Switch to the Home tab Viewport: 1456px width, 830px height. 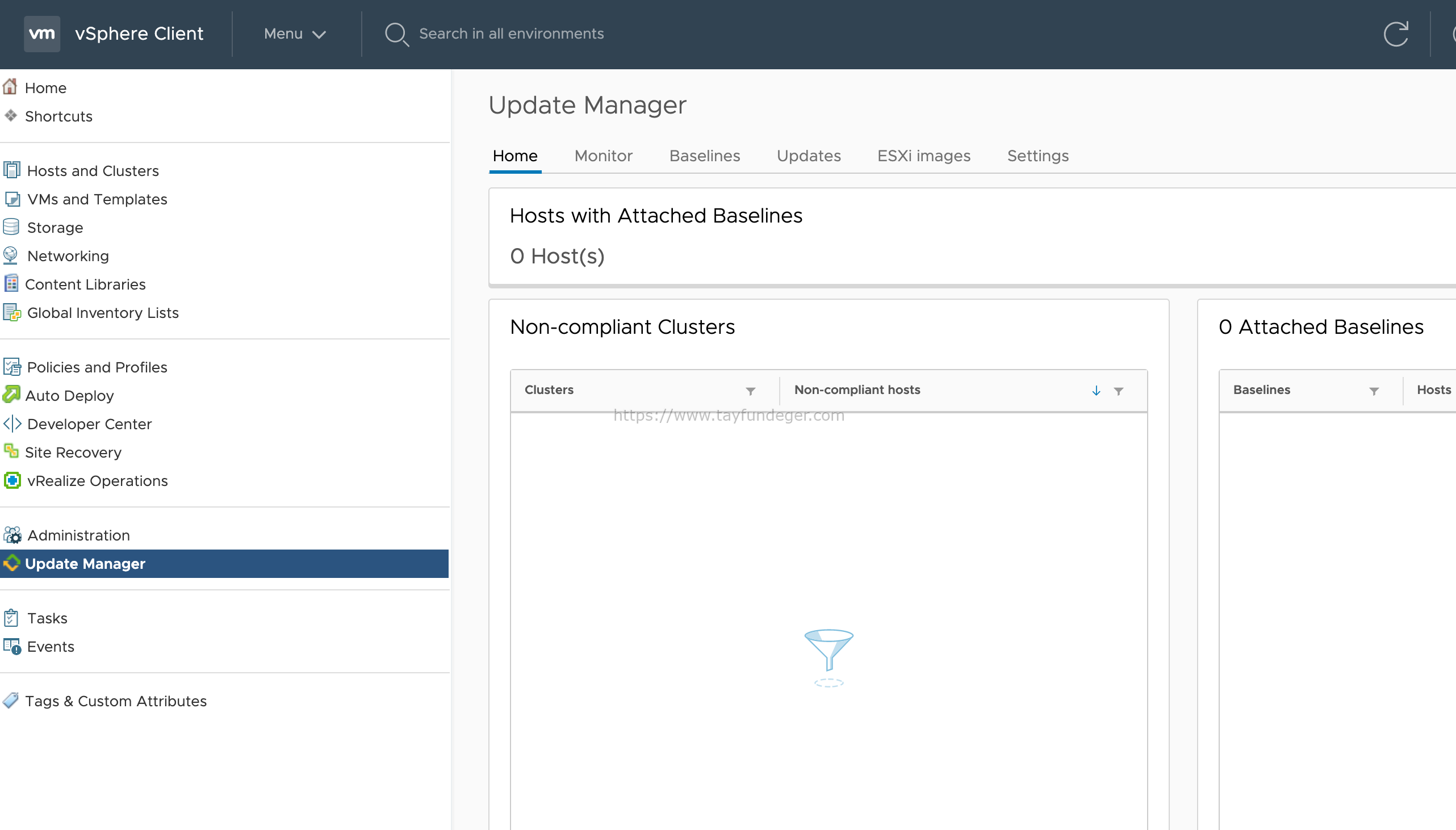click(x=515, y=156)
